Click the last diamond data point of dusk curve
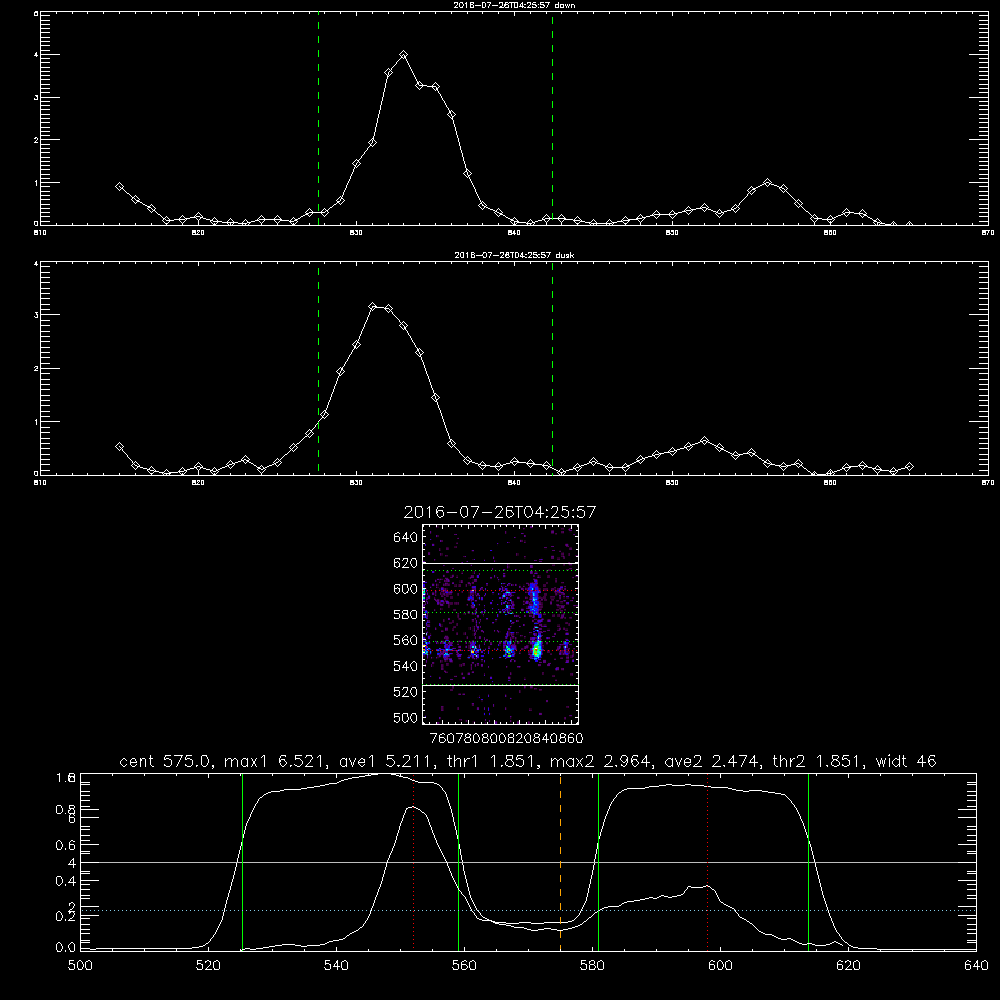This screenshot has height=1000, width=1000. coord(909,467)
